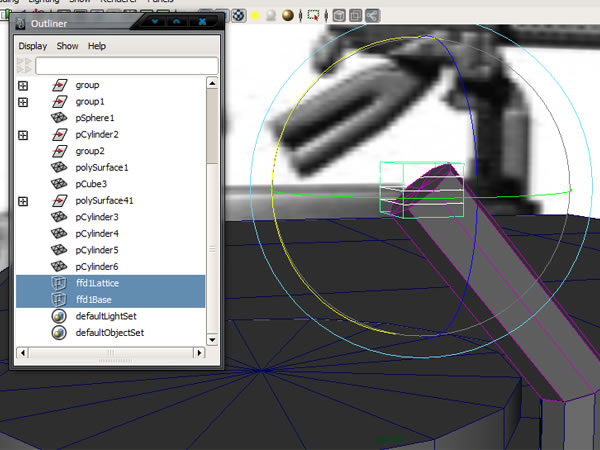The height and width of the screenshot is (450, 600).
Task: Select ffd1Base in the Outliner
Action: [x=94, y=300]
